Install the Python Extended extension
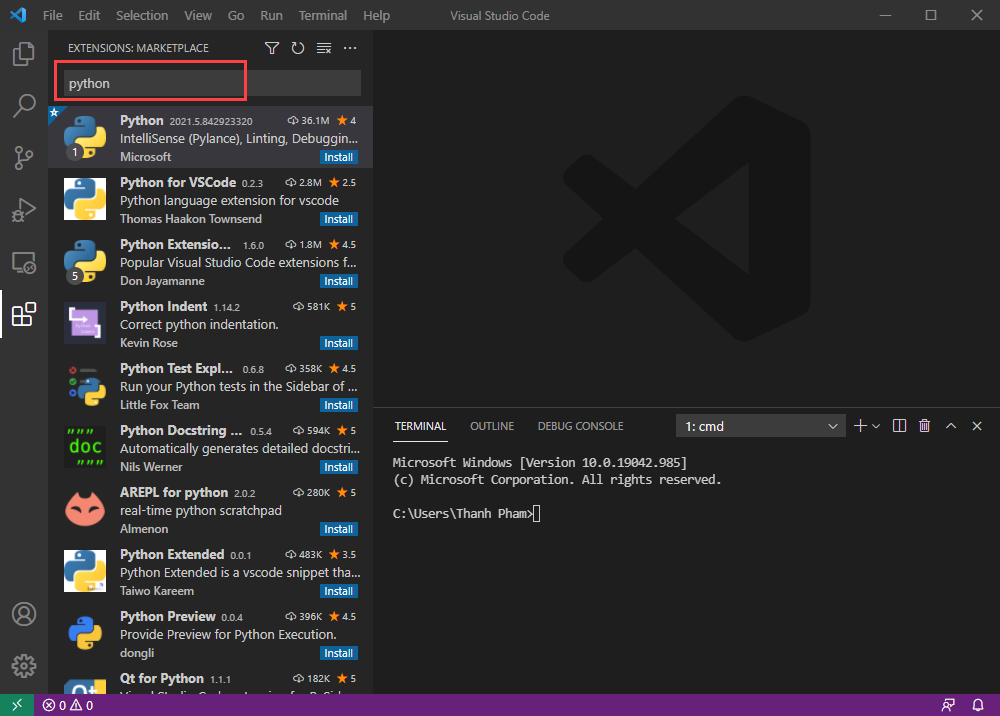Screen dimensions: 1000x716 (339, 591)
